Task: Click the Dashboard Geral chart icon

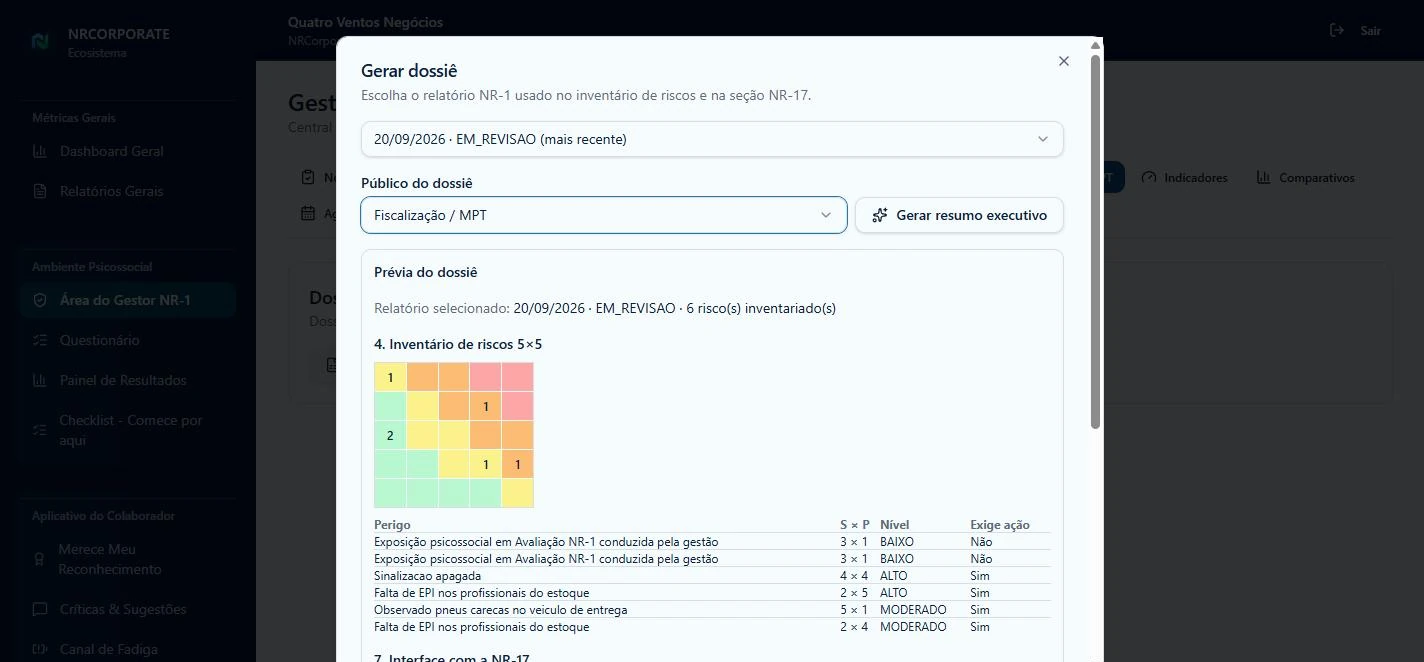Action: click(x=40, y=152)
